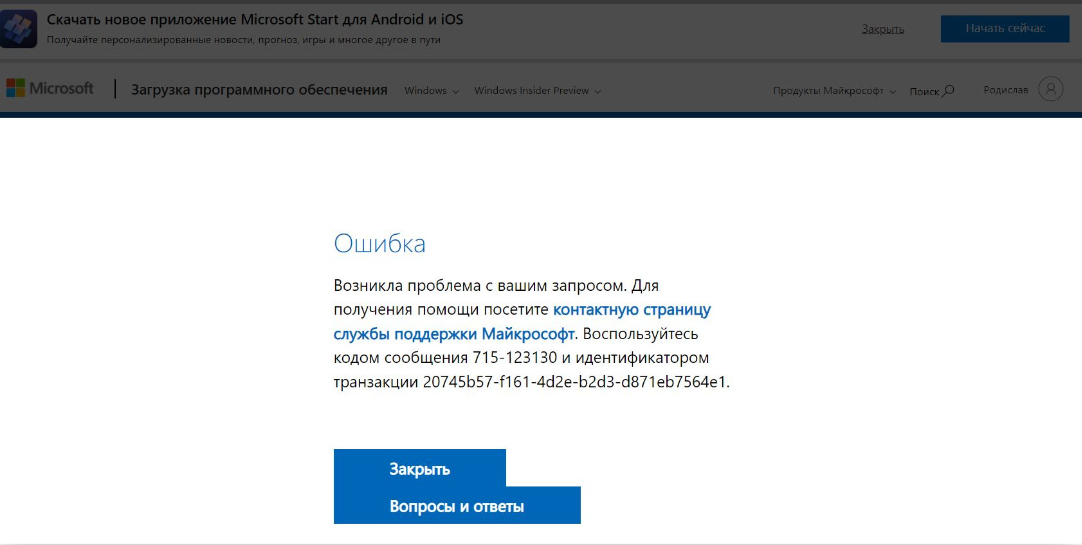This screenshot has width=1082, height=545.
Task: Click the Ошибка heading
Action: [x=379, y=244]
